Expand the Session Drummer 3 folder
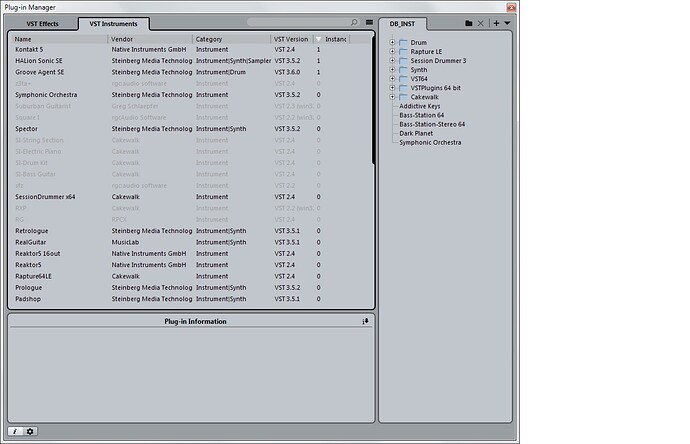The image size is (690, 444). (392, 61)
